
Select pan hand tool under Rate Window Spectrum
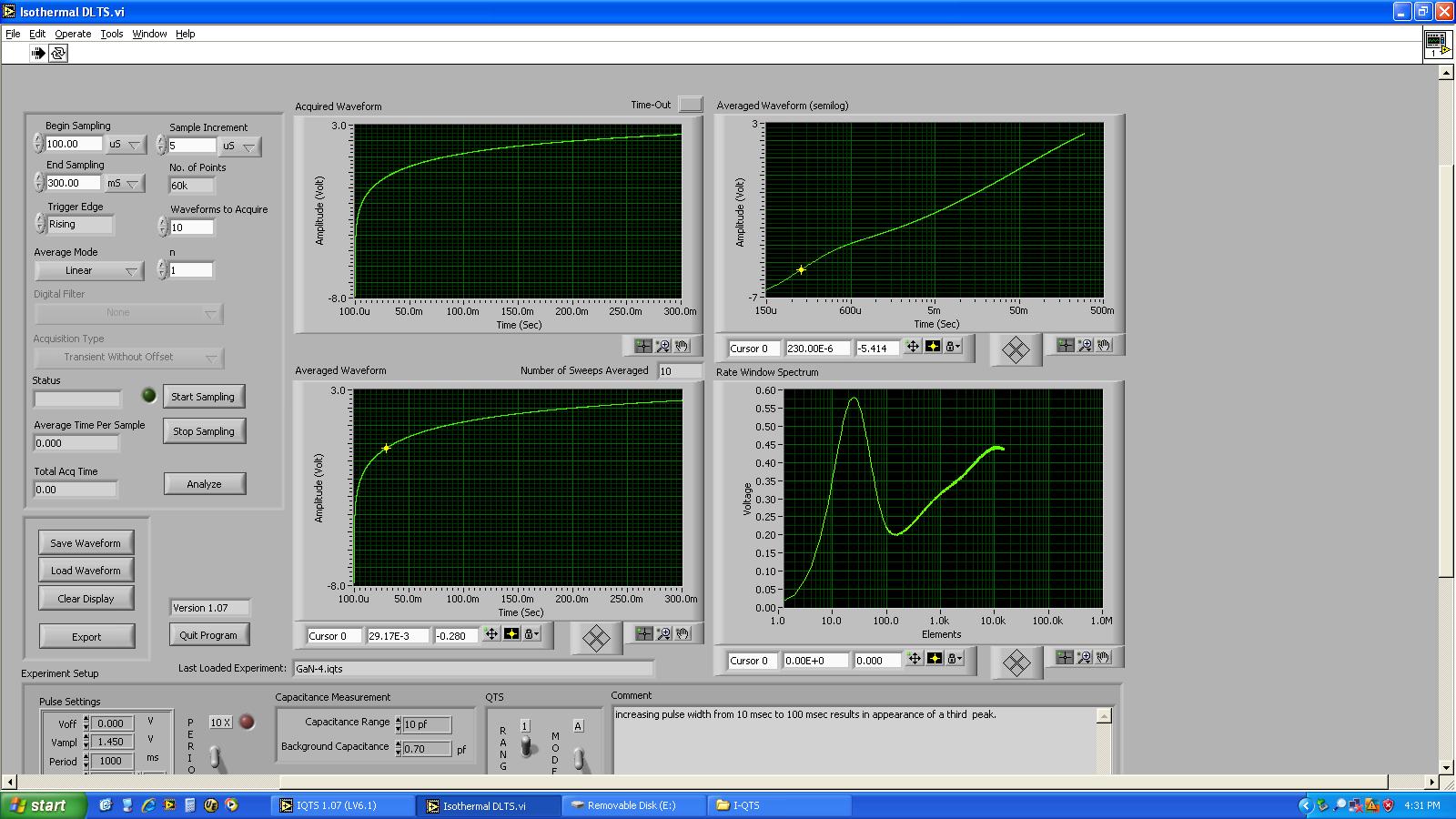tap(1104, 657)
